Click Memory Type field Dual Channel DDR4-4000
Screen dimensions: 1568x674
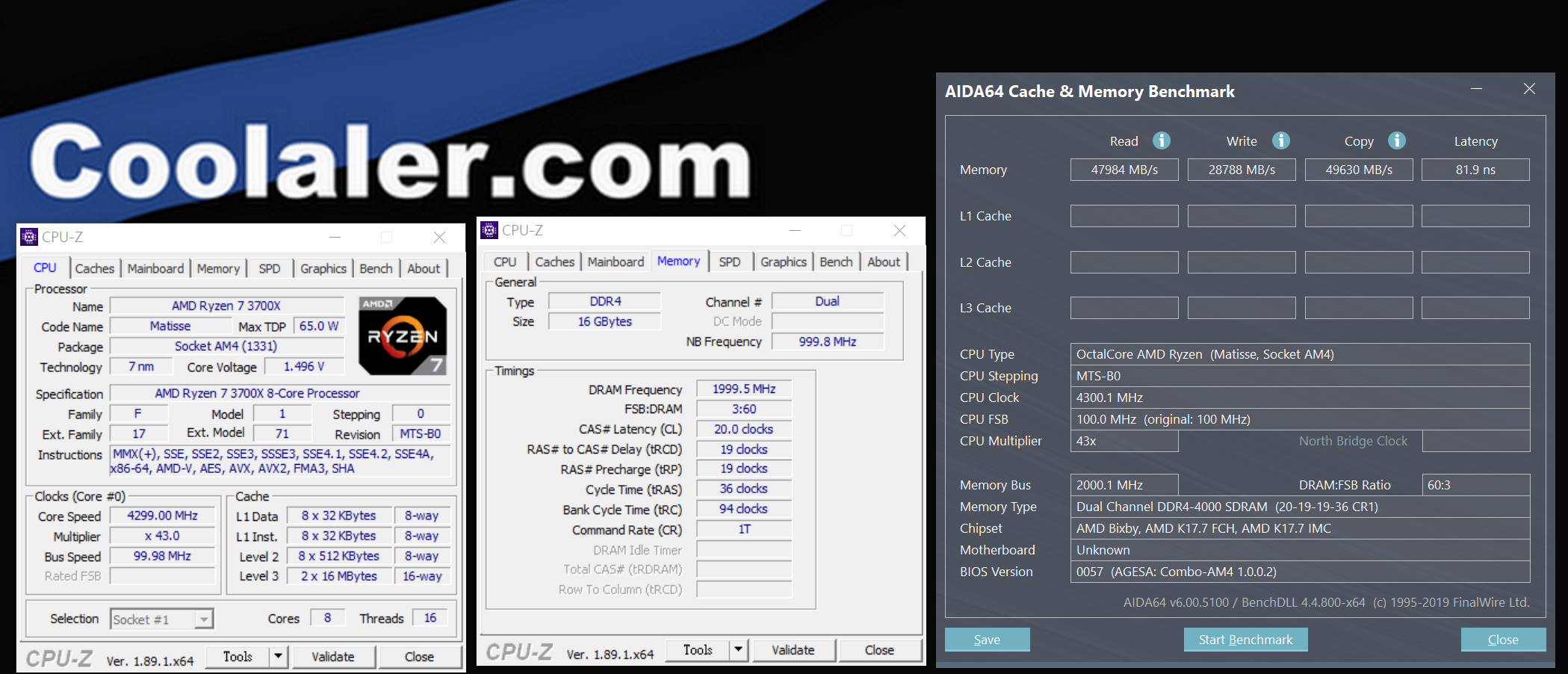pos(1300,507)
